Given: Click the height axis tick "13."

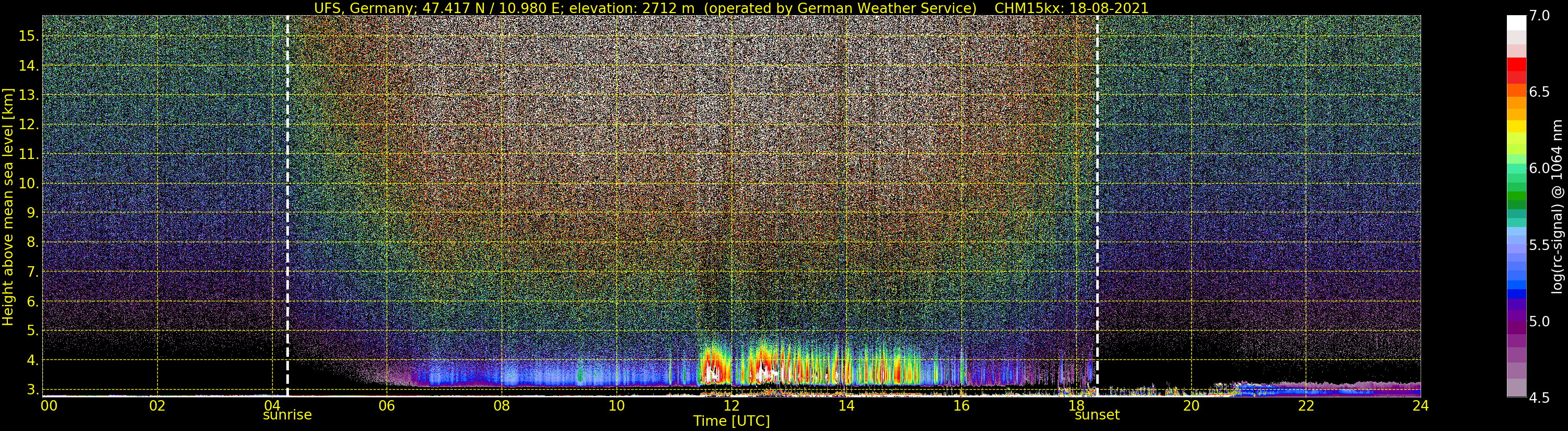Looking at the screenshot, I should (x=29, y=95).
